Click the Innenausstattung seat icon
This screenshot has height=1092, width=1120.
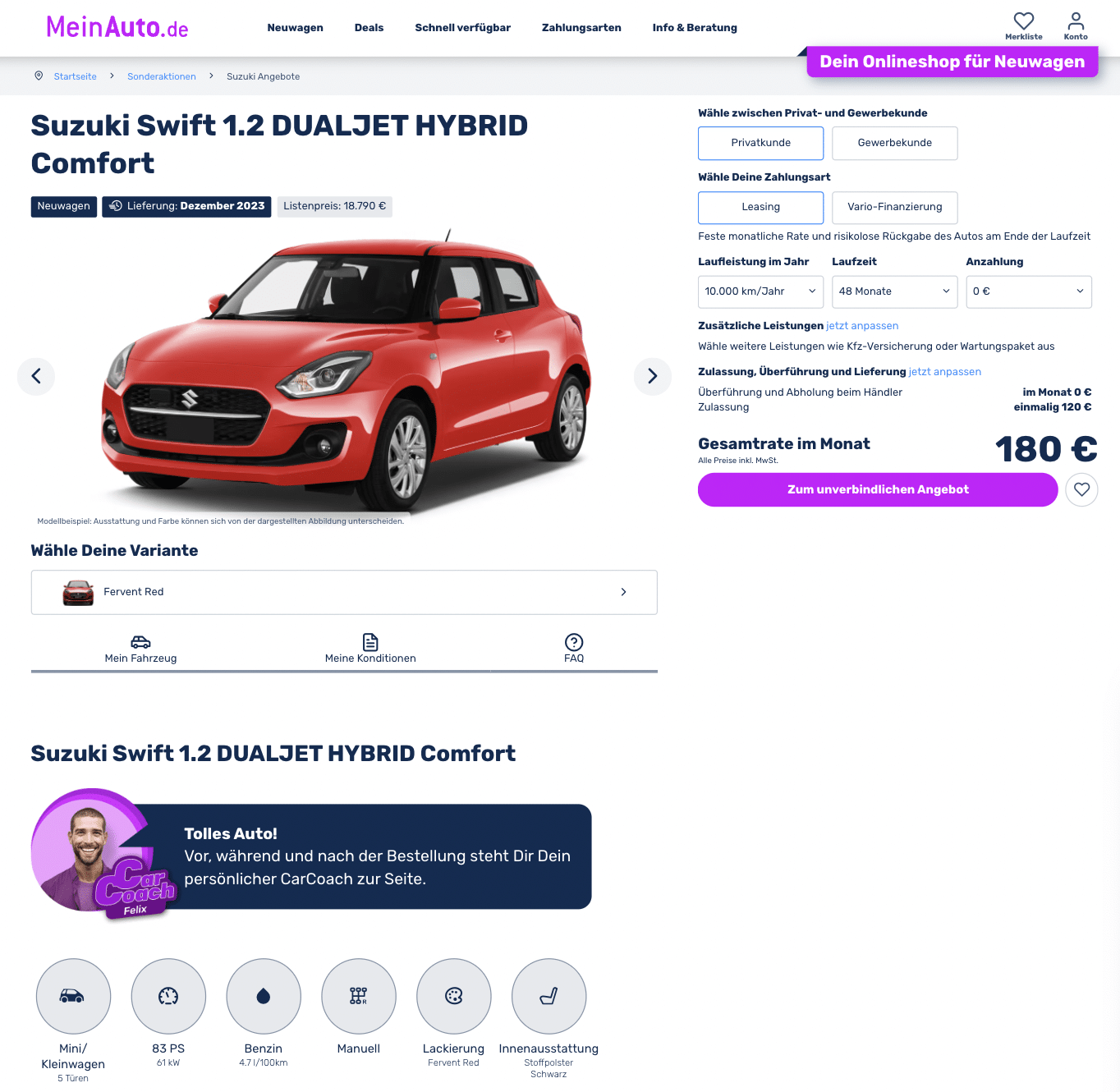(549, 996)
